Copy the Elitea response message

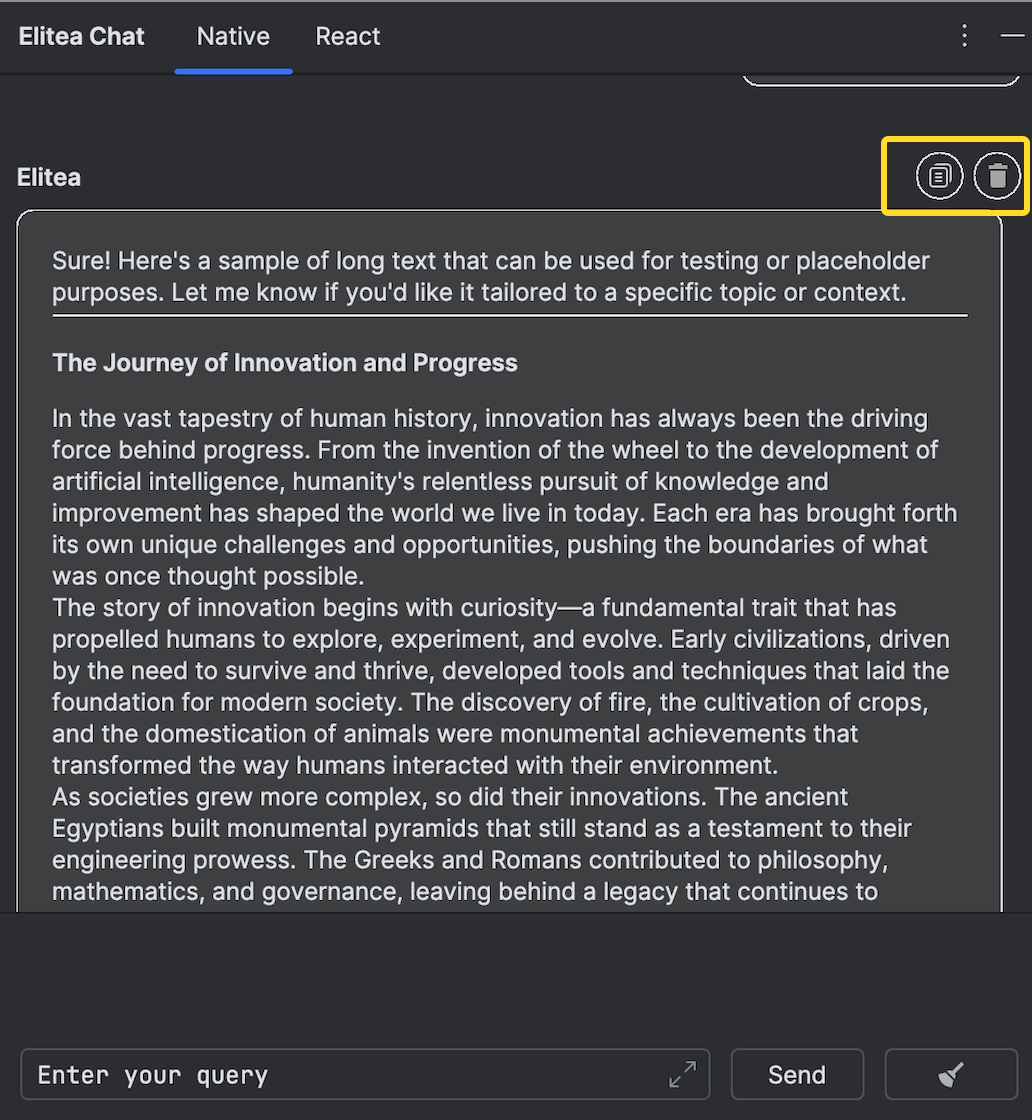939,176
